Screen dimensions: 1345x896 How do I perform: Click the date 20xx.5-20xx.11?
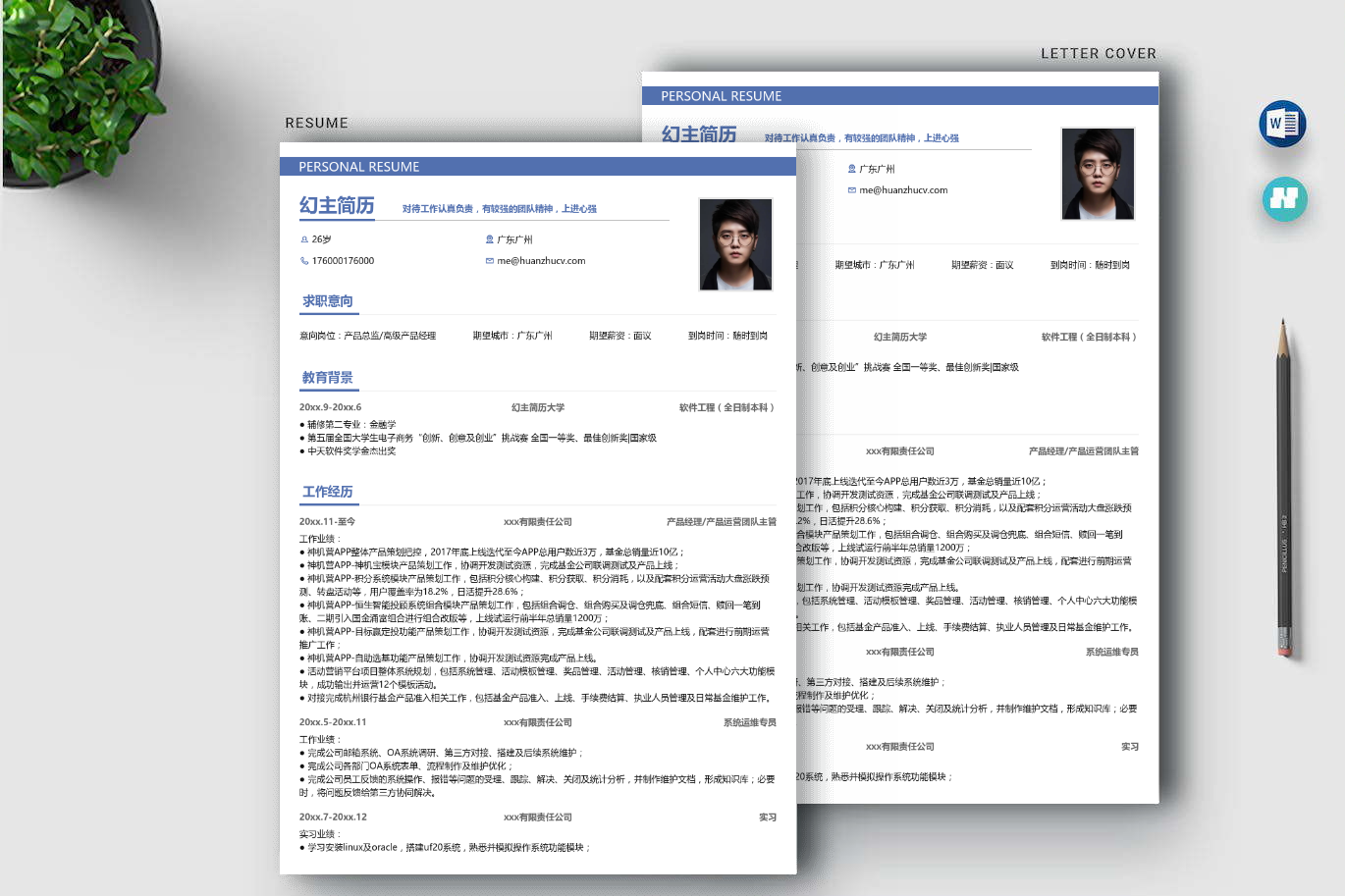coord(333,722)
